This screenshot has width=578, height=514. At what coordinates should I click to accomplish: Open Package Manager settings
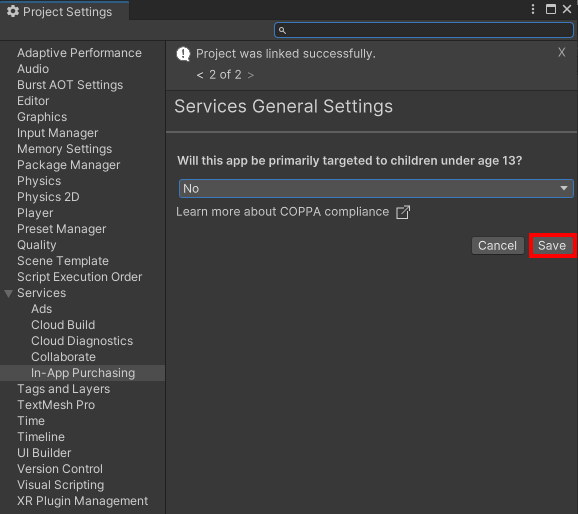[69, 165]
